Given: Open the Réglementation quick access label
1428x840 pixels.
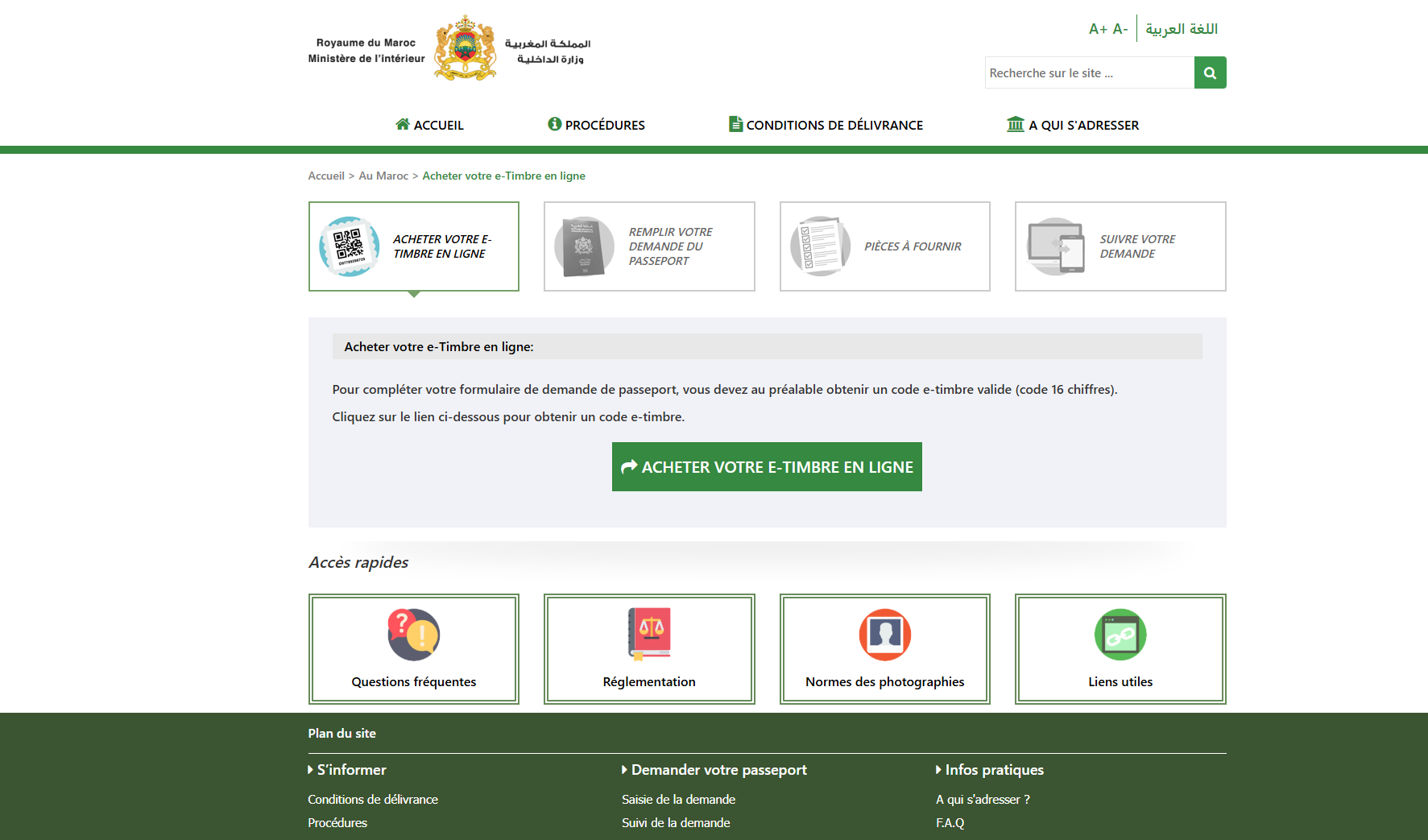Looking at the screenshot, I should click(x=649, y=681).
